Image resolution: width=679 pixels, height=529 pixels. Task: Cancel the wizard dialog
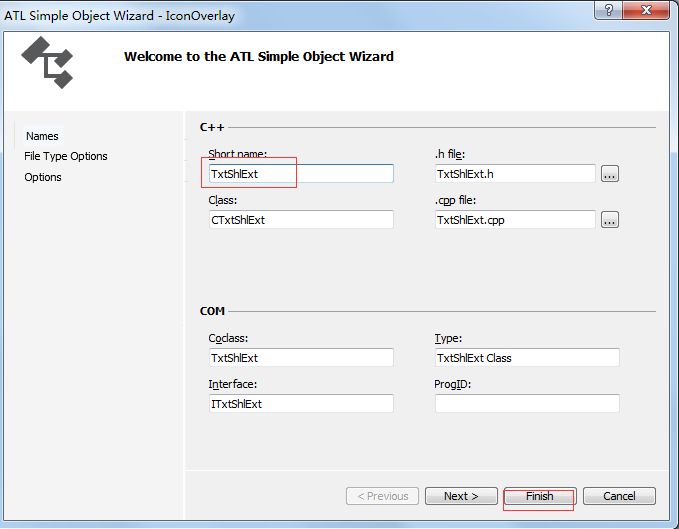point(619,496)
